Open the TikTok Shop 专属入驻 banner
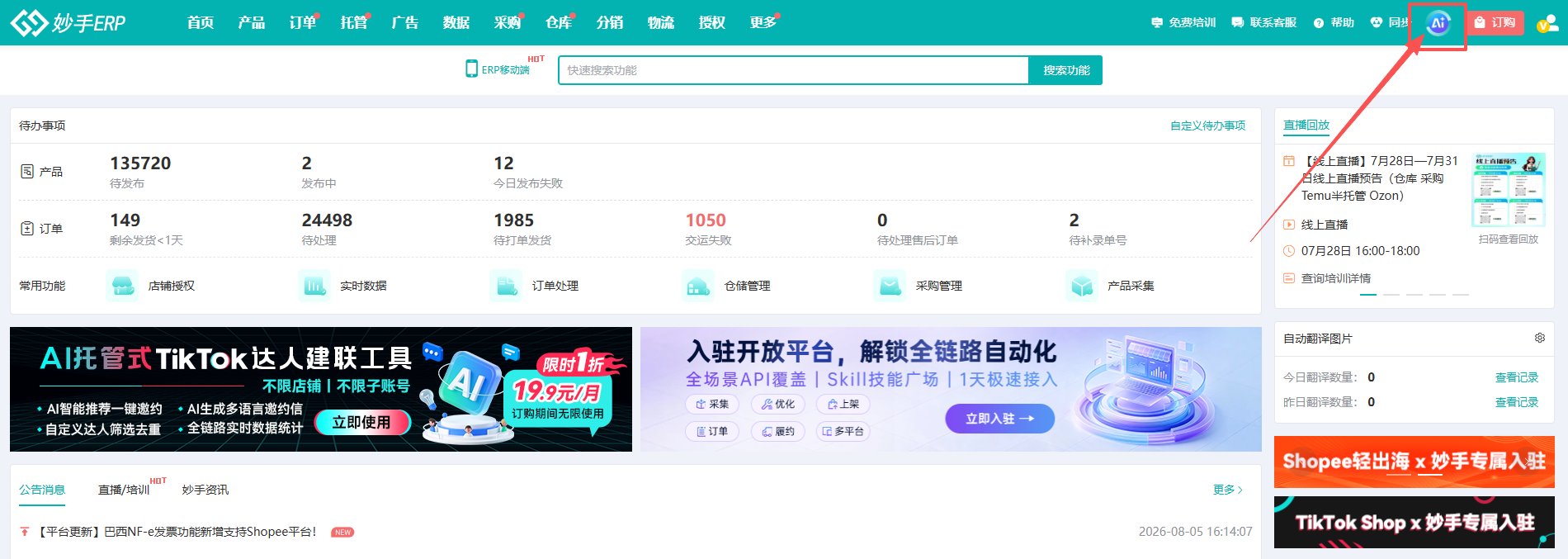1568x559 pixels. pos(1414,522)
